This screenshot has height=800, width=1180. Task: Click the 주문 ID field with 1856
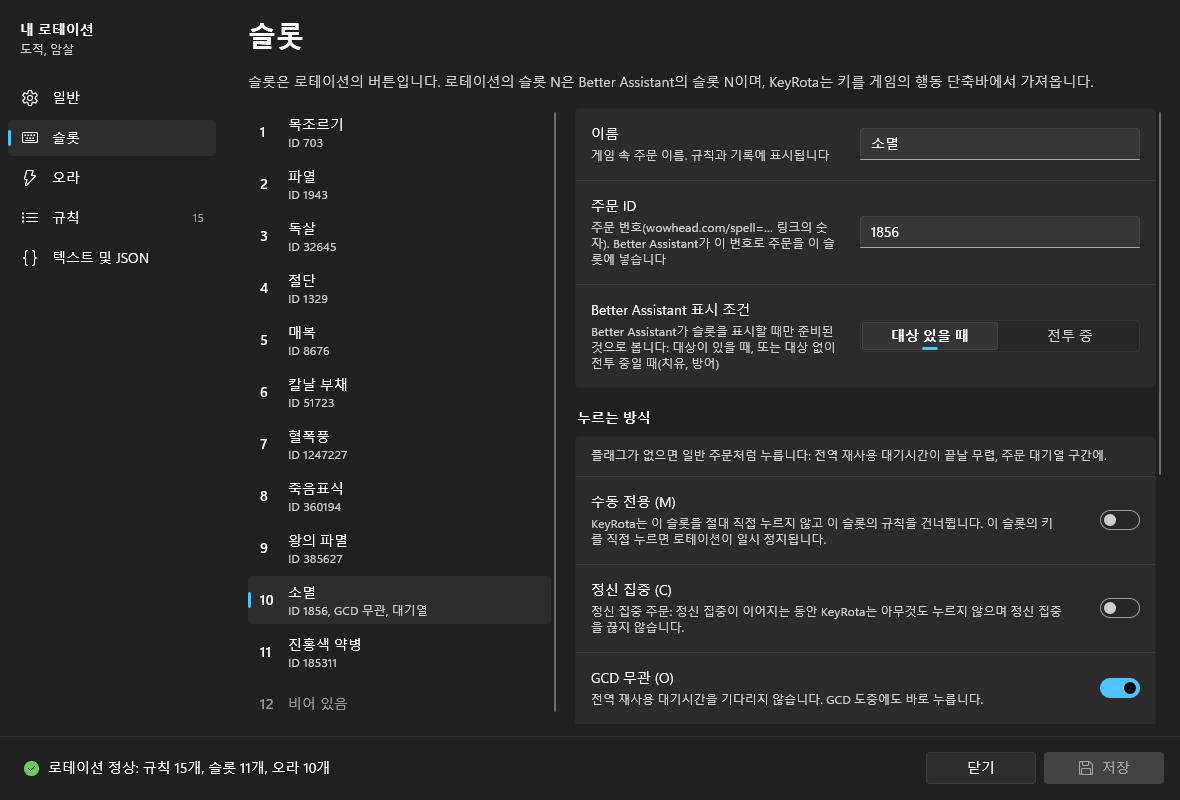click(999, 232)
